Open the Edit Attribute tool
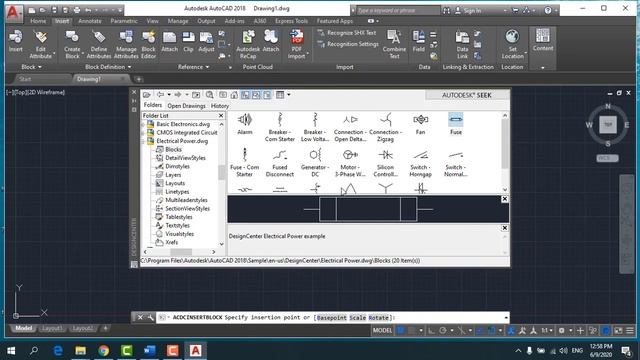This screenshot has height=360, width=640. (40, 44)
